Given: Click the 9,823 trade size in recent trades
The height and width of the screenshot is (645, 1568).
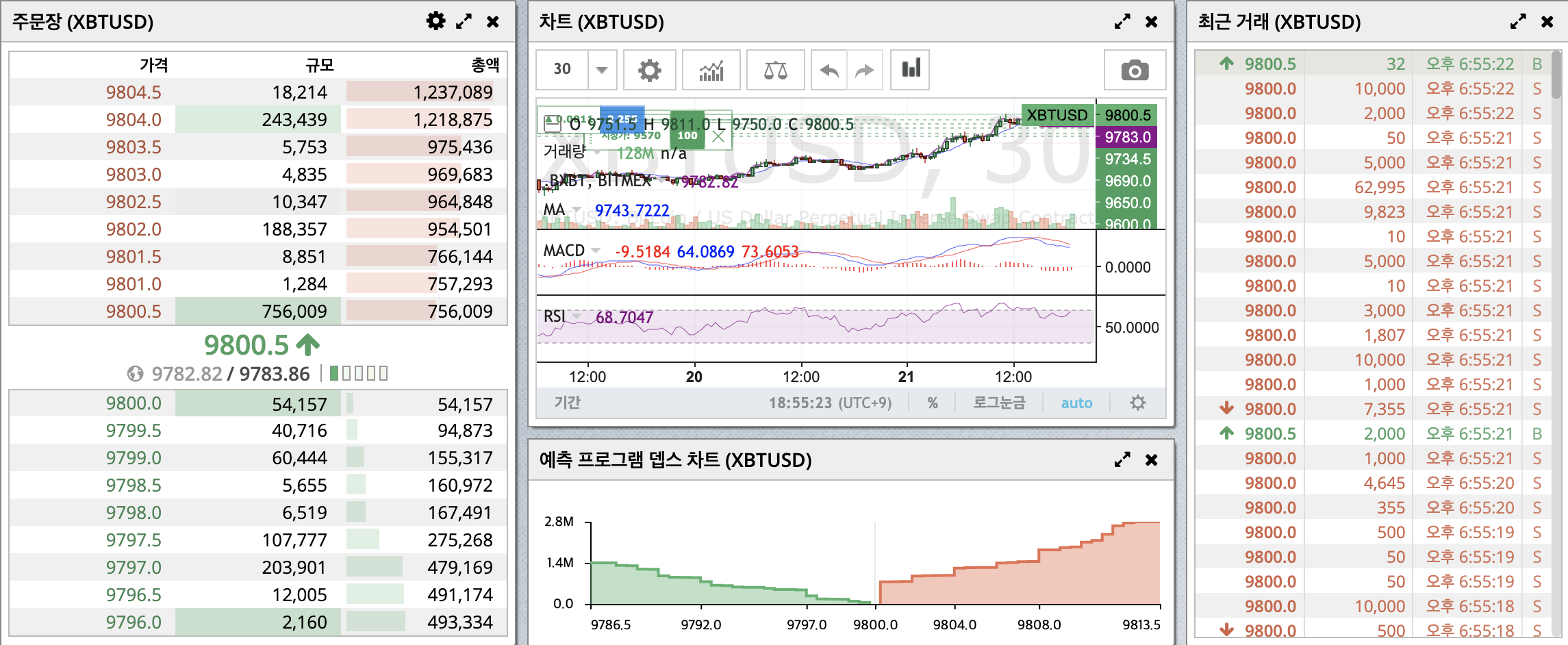Looking at the screenshot, I should [x=1384, y=212].
